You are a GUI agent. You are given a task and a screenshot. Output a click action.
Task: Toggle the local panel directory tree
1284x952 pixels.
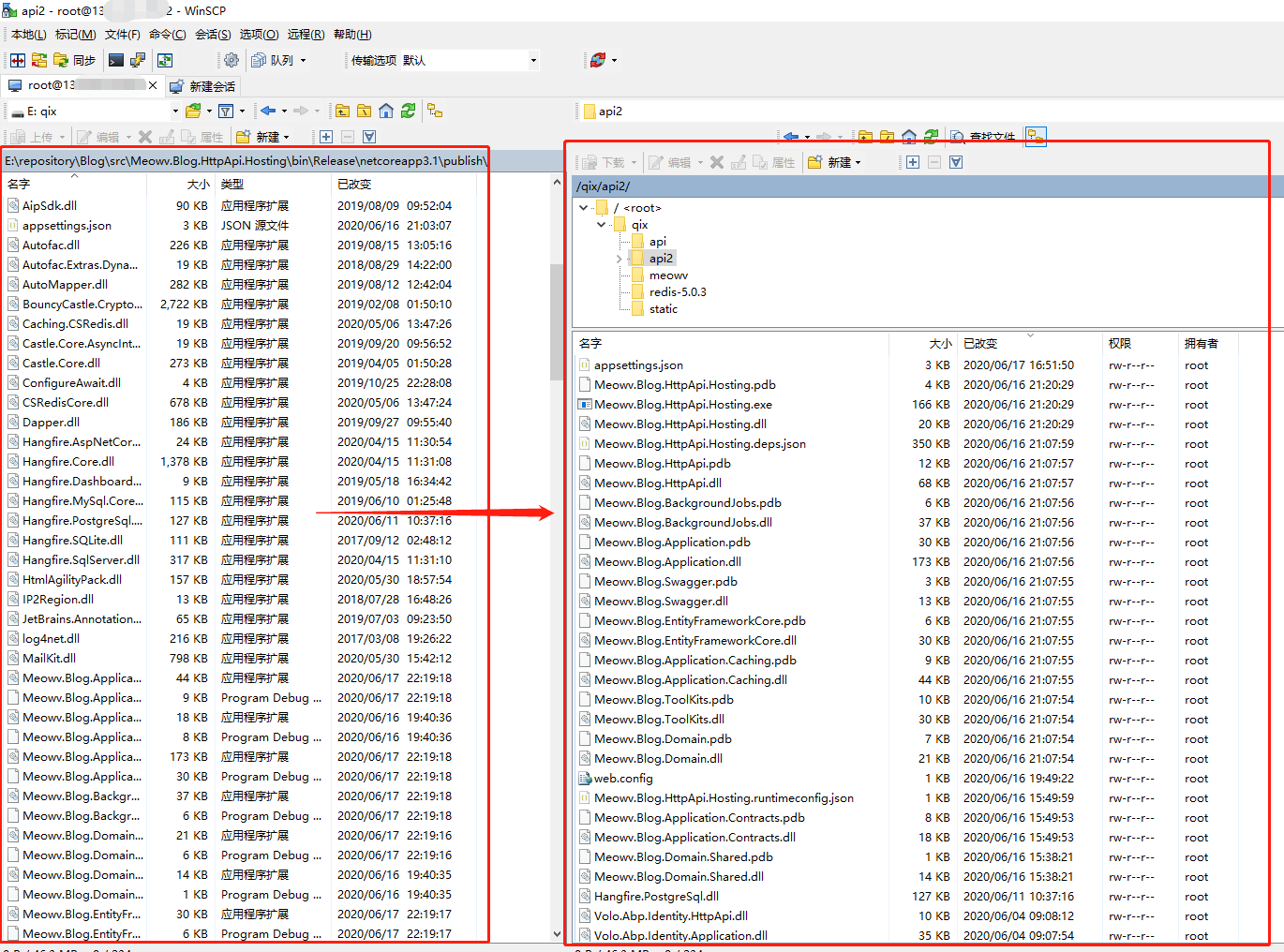click(435, 111)
